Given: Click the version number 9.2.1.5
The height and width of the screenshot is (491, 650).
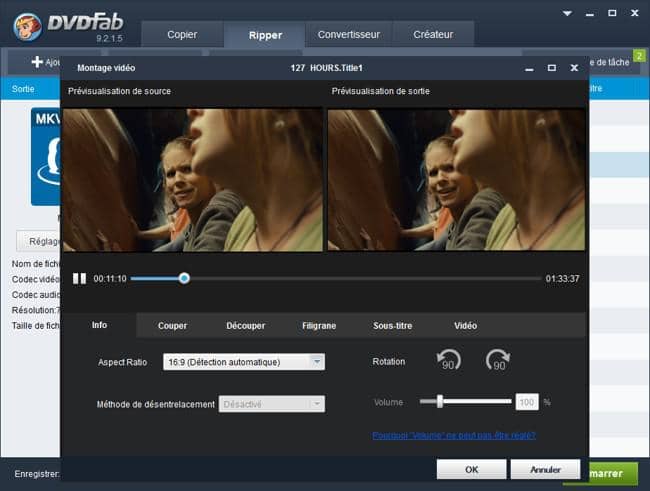Looking at the screenshot, I should pyautogui.click(x=109, y=39).
